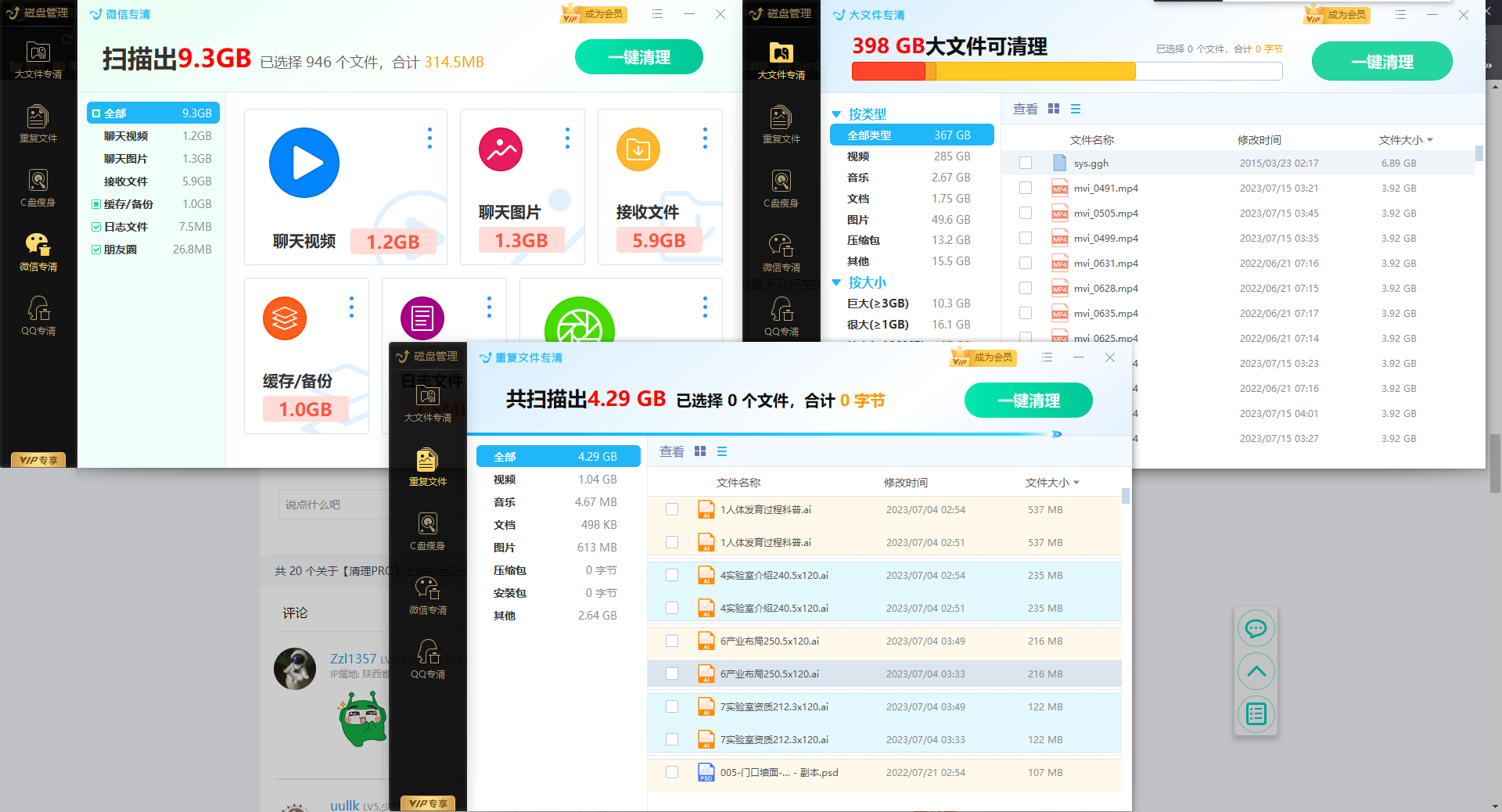Select 巨大(≥3GB) size filter
This screenshot has width=1502, height=812.
coord(912,304)
